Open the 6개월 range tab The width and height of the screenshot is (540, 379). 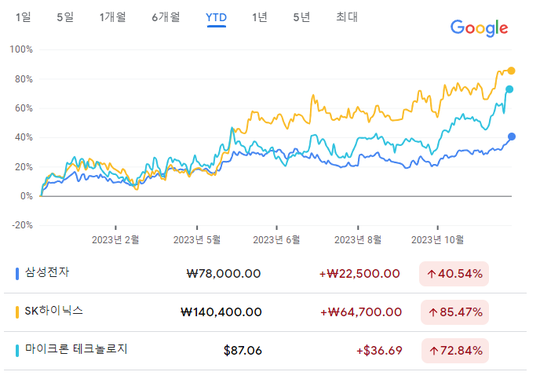[x=166, y=17]
